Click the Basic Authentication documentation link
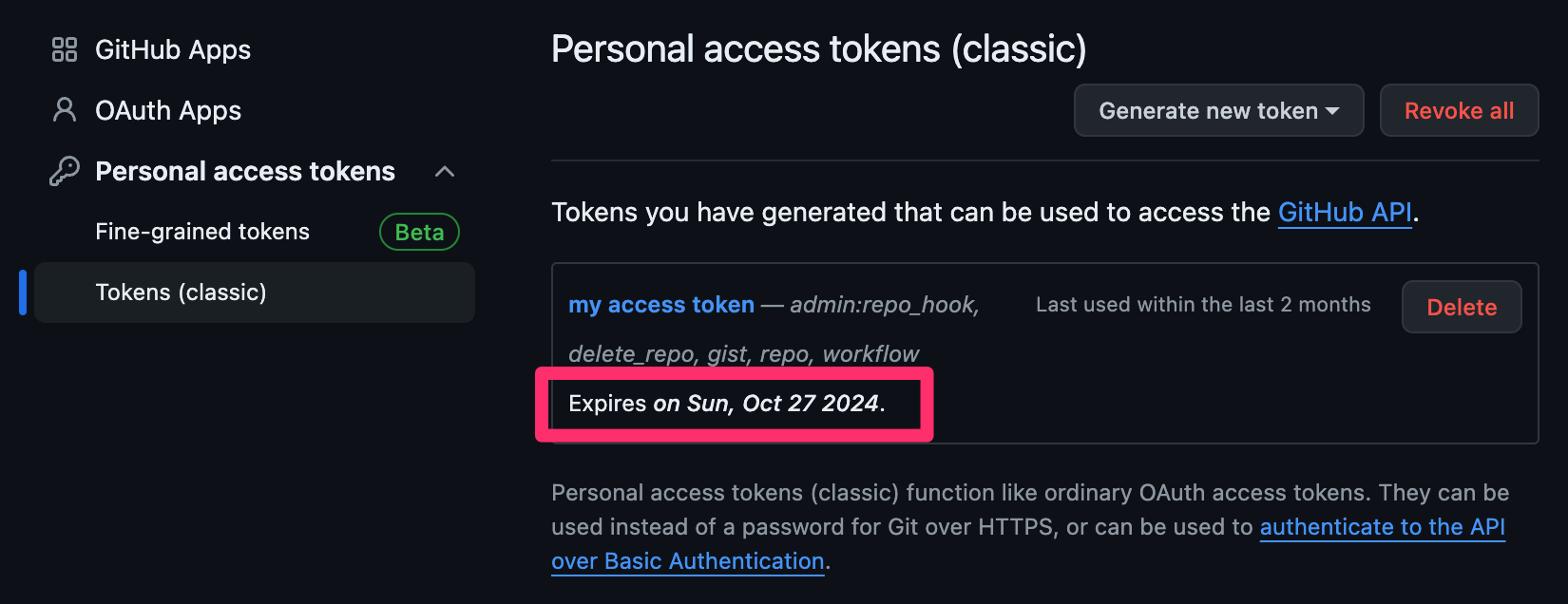The width and height of the screenshot is (1568, 604). 687,560
